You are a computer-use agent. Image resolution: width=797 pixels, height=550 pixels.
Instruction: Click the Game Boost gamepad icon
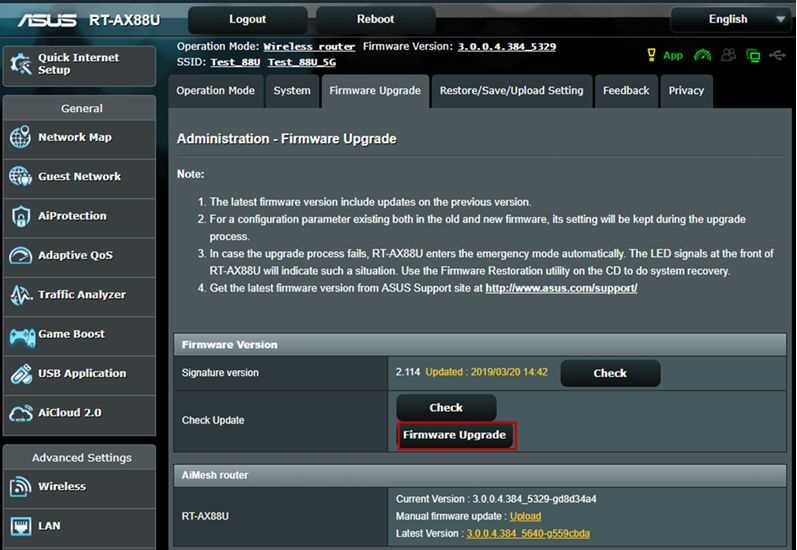click(x=22, y=337)
